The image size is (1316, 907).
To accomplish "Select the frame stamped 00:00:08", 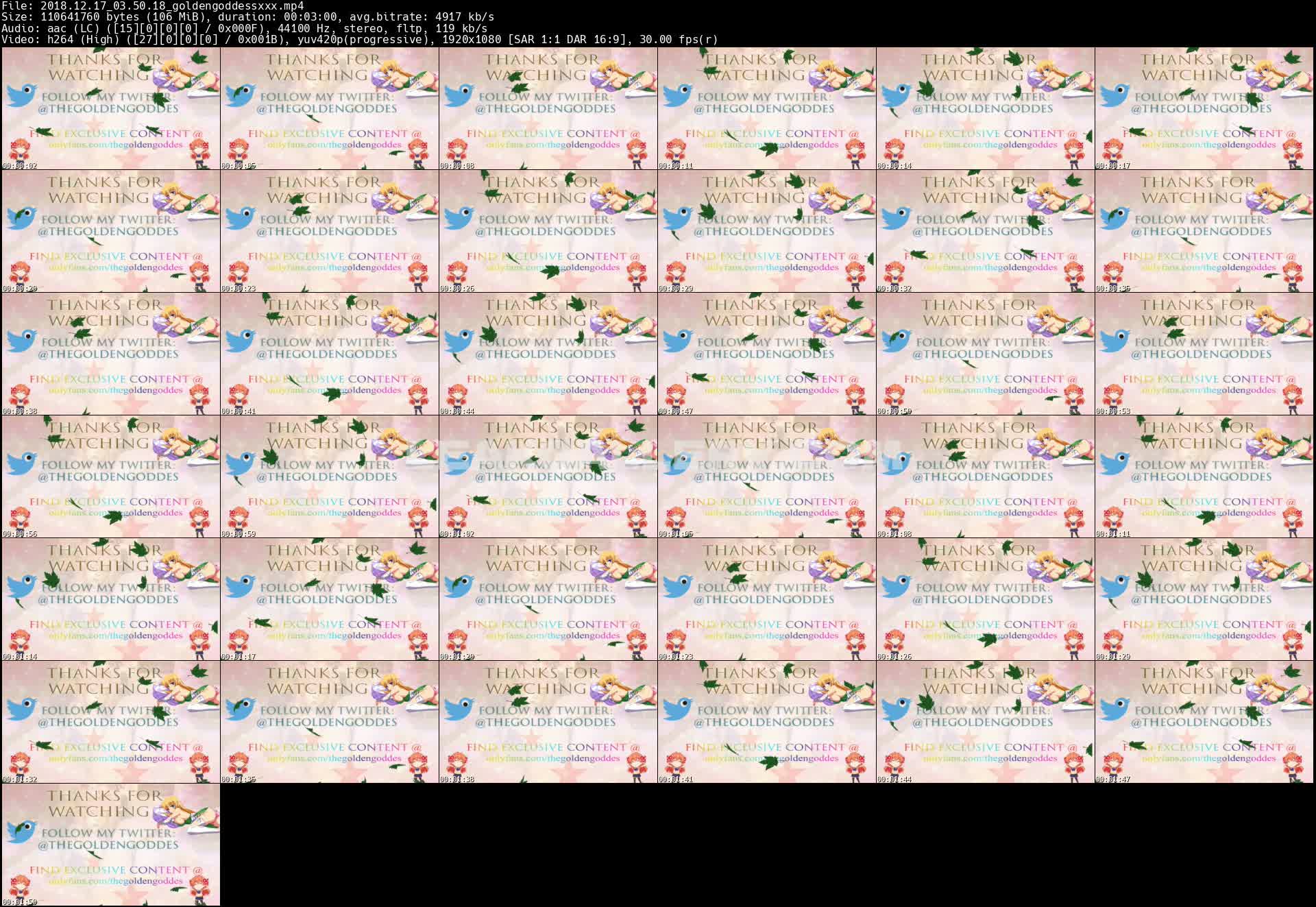I will (548, 108).
